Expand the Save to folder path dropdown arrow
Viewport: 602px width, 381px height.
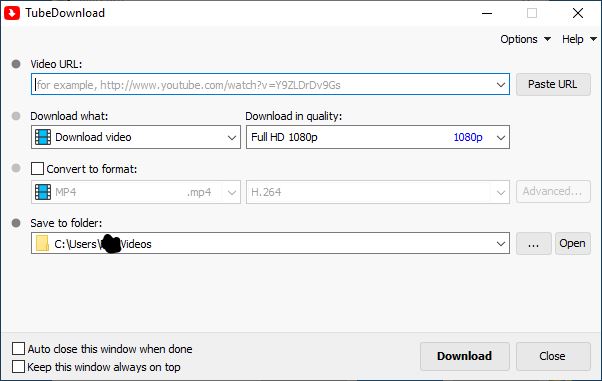pos(501,244)
